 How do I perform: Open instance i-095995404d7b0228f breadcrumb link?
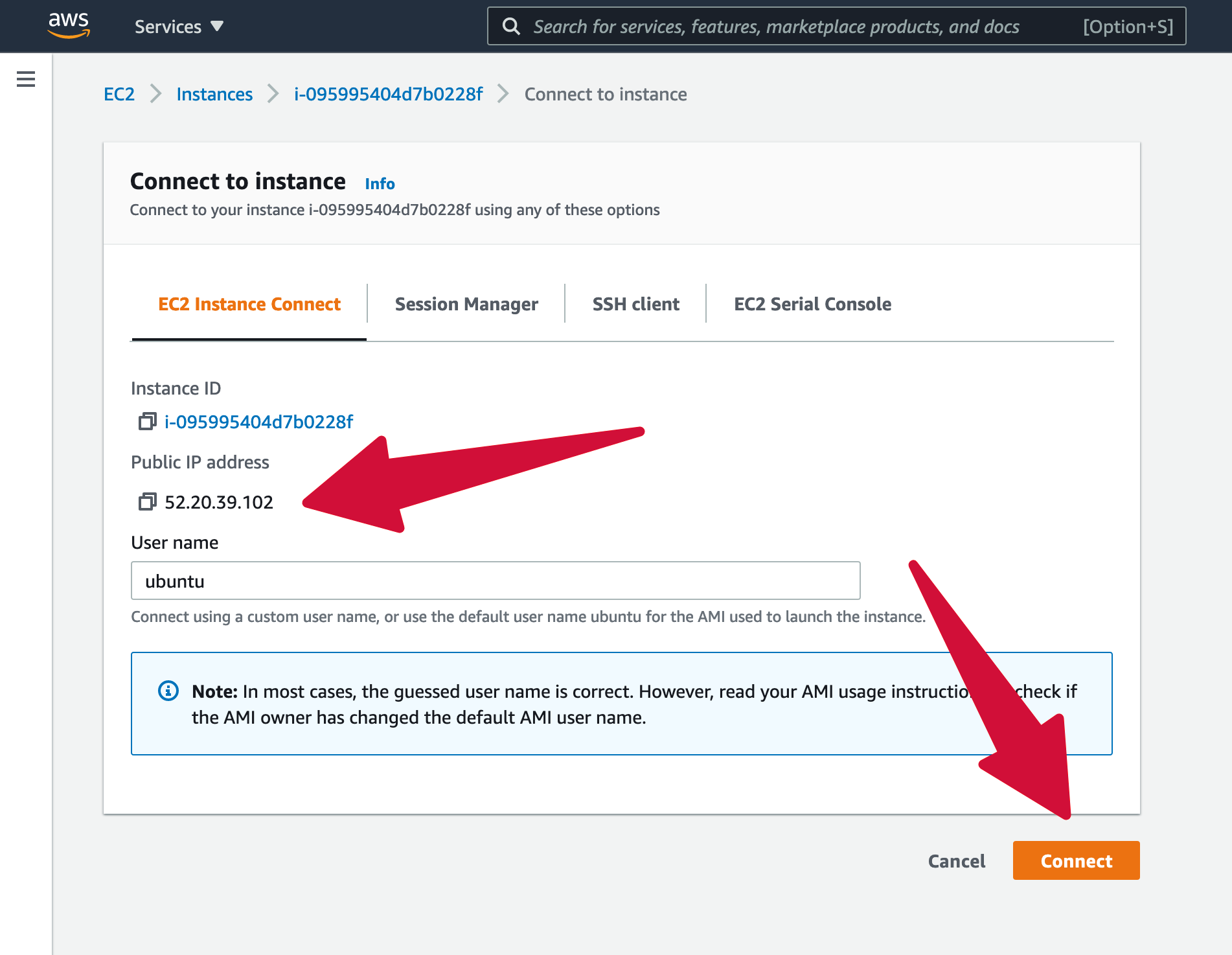coord(388,95)
